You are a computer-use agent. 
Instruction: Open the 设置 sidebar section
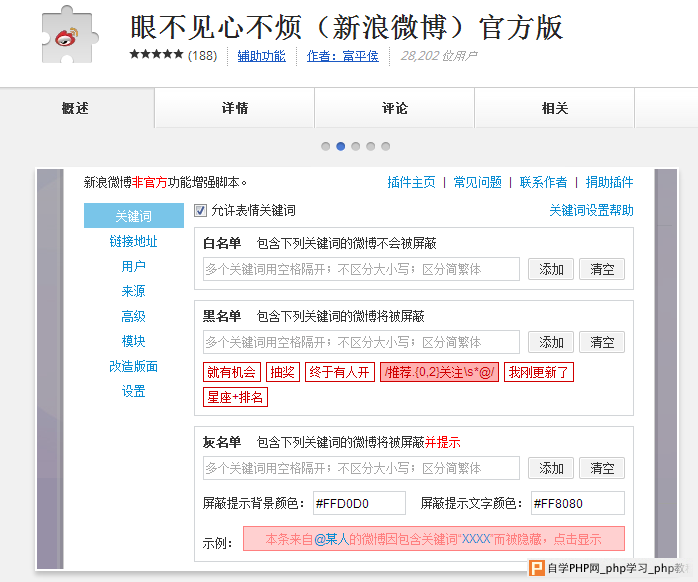point(134,391)
